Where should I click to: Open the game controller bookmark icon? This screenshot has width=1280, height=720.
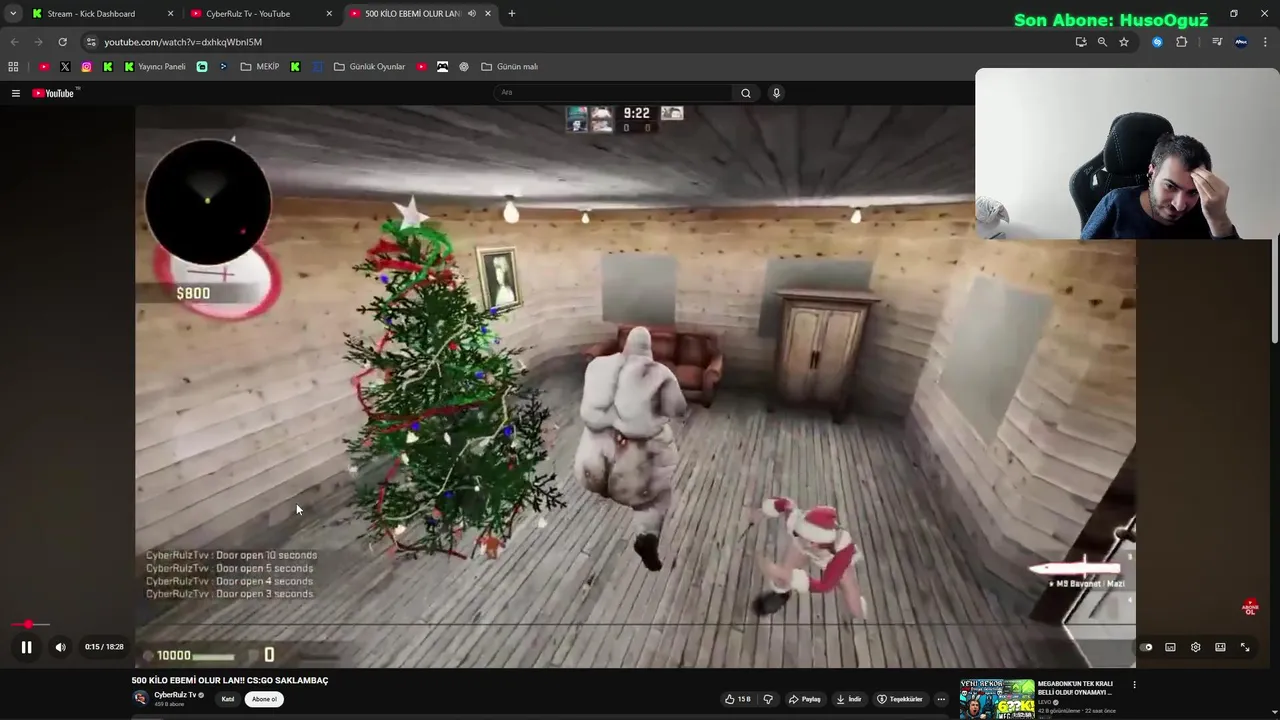click(442, 67)
